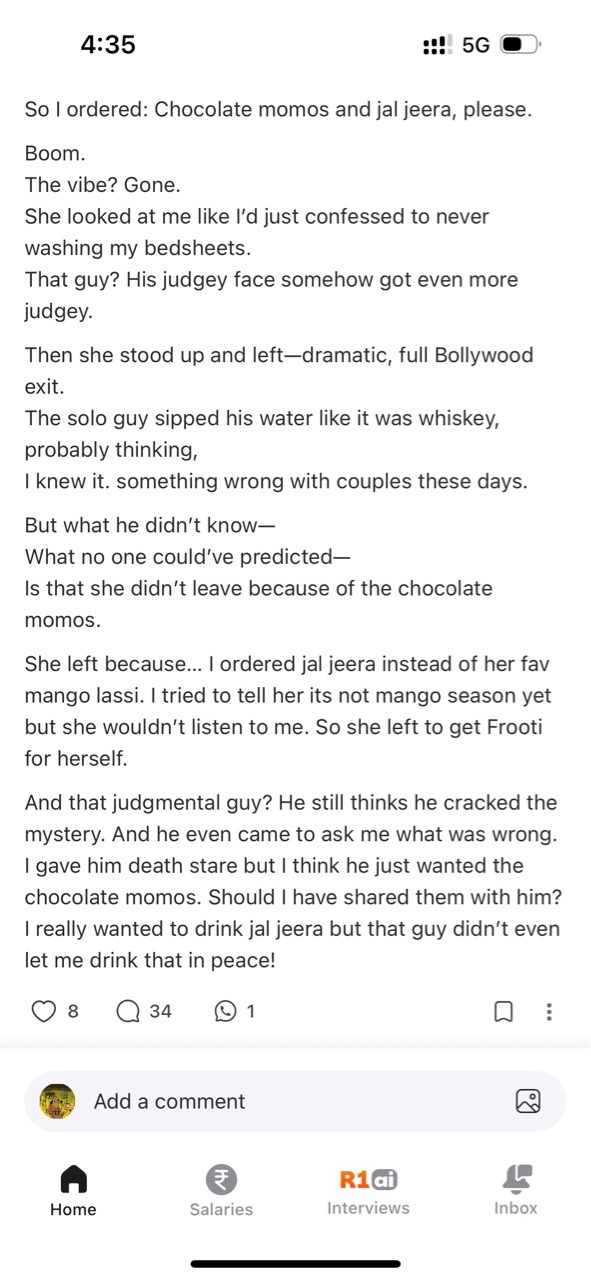Open the R1 AI Interviews tab
The height and width of the screenshot is (1280, 591).
pos(368,1192)
